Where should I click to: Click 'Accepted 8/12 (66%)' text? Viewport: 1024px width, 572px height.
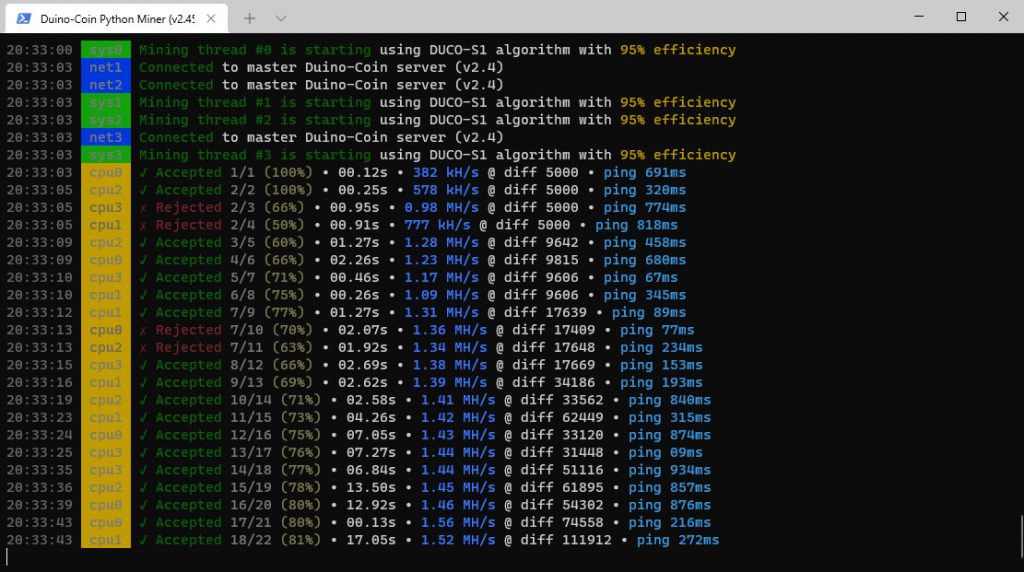pyautogui.click(x=234, y=365)
